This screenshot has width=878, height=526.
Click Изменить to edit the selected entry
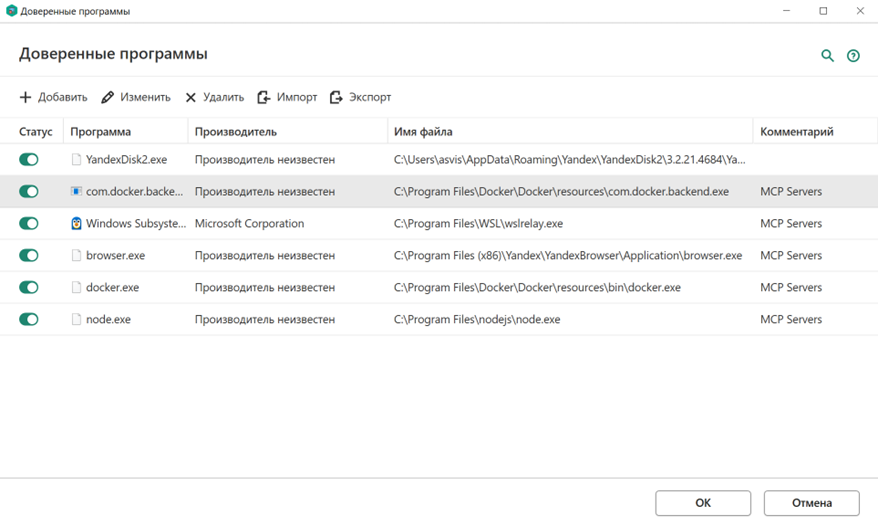coord(136,97)
